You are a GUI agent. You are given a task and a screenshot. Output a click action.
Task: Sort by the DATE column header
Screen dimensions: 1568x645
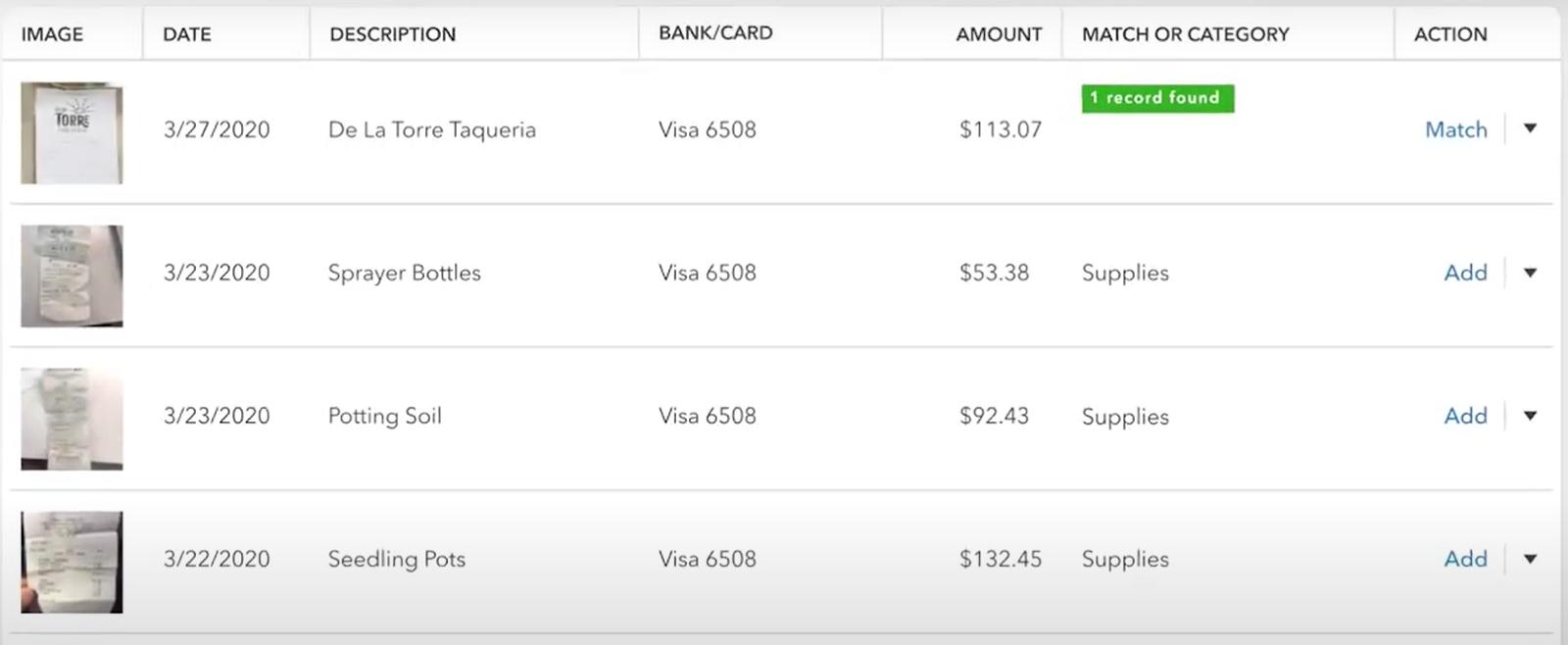tap(187, 34)
